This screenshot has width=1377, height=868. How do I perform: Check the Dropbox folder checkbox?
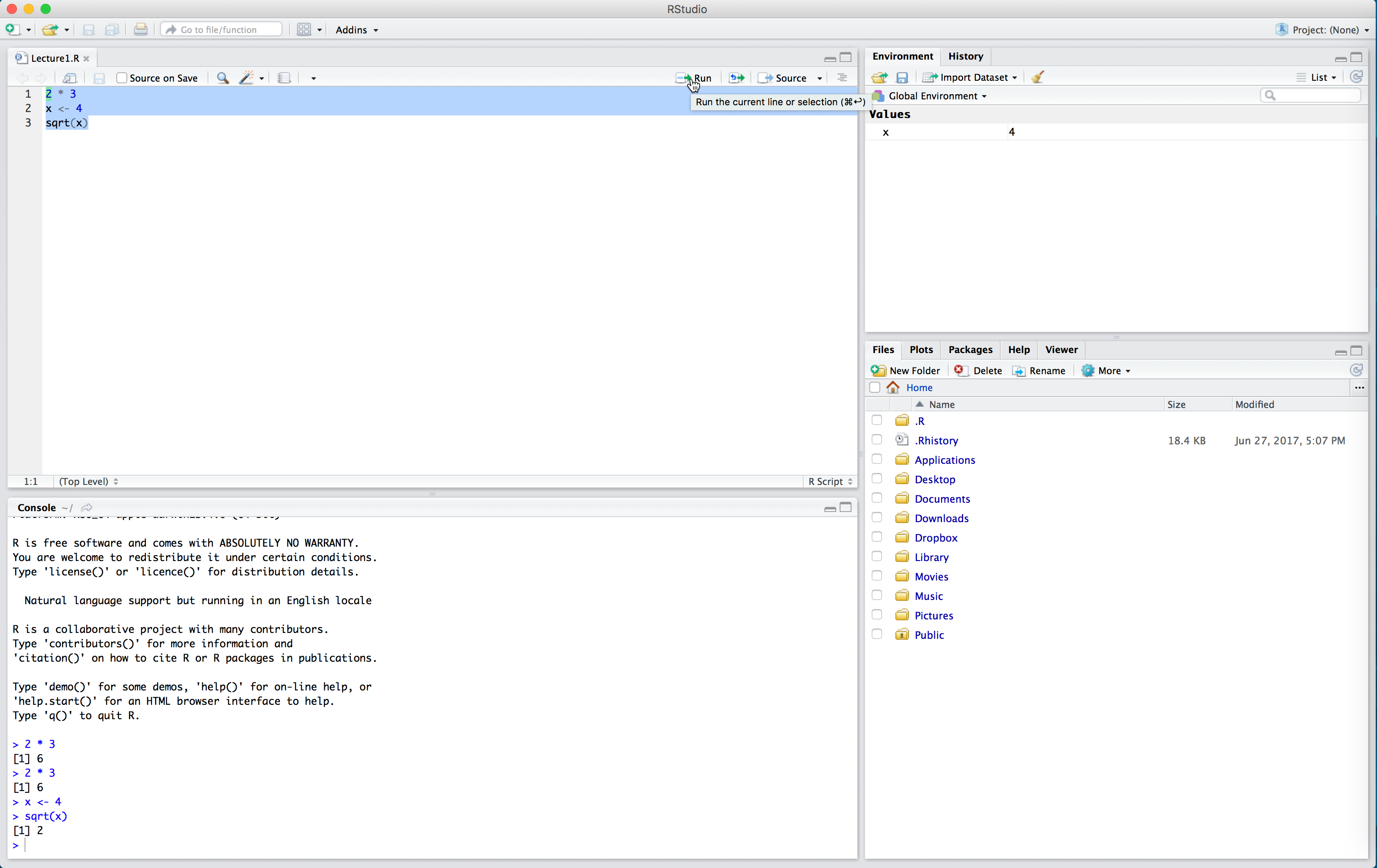coord(876,537)
